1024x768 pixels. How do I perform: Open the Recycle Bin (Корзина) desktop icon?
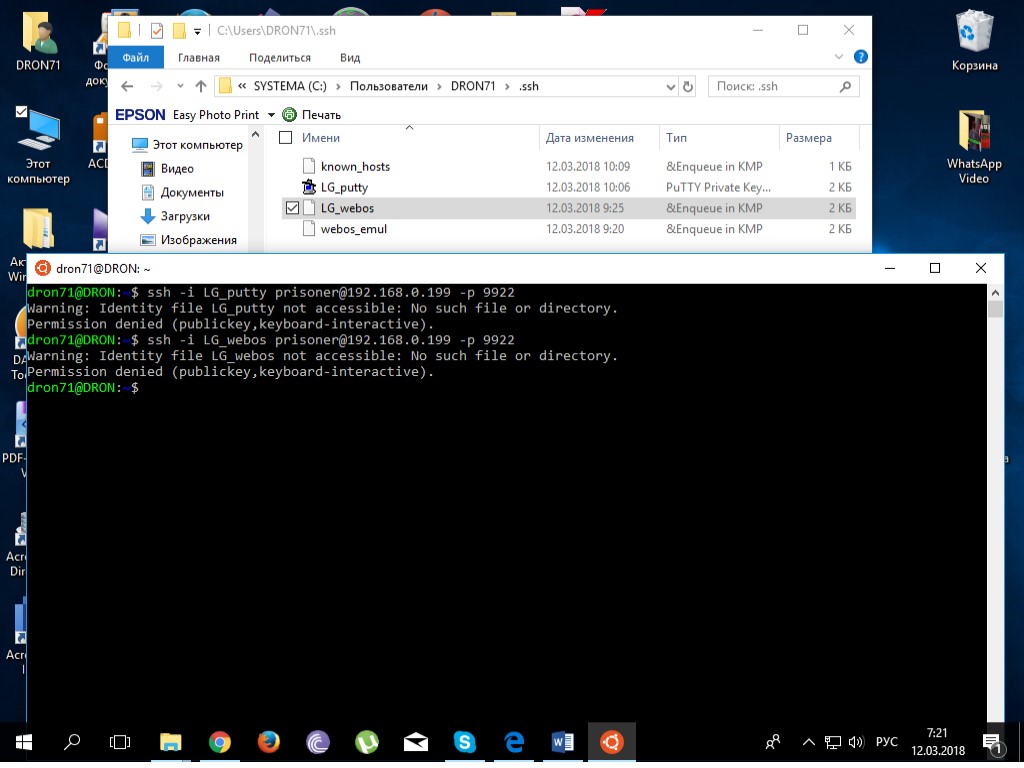coord(974,41)
